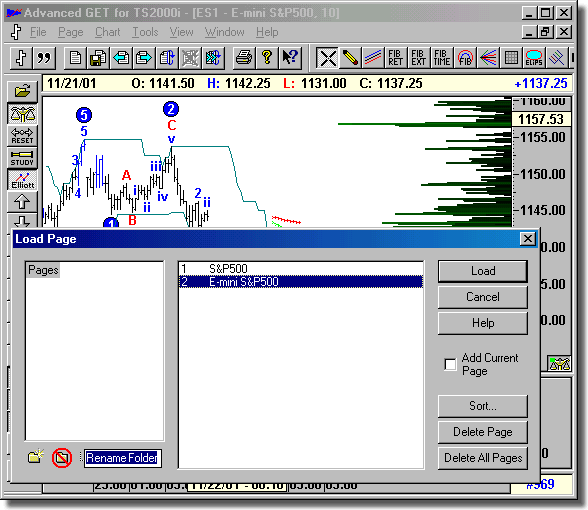This screenshot has width=588, height=510.
Task: Click the new folder icon in Load Page
Action: (x=36, y=456)
